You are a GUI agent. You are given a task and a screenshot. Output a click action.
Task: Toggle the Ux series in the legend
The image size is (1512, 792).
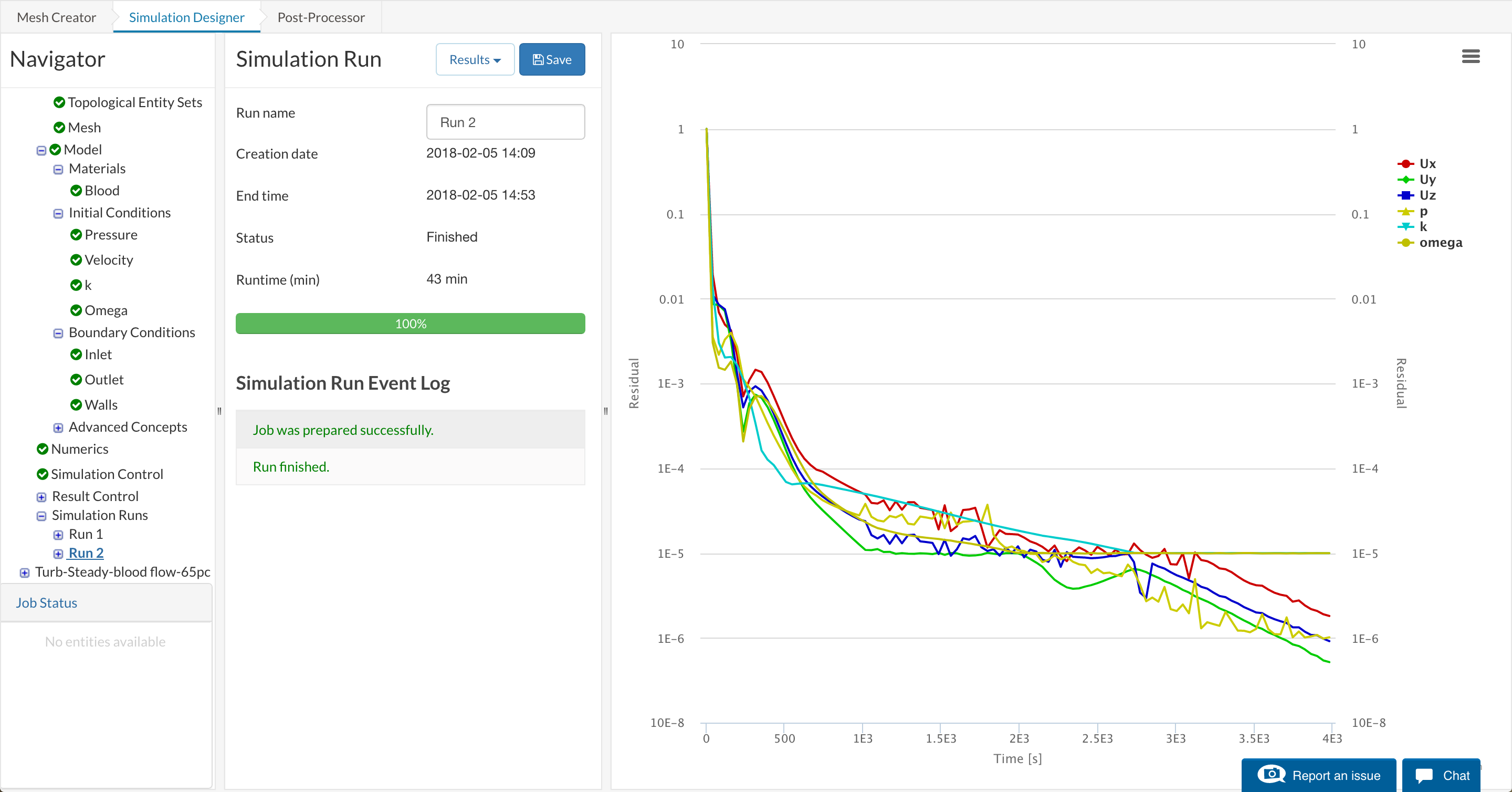pos(1427,164)
